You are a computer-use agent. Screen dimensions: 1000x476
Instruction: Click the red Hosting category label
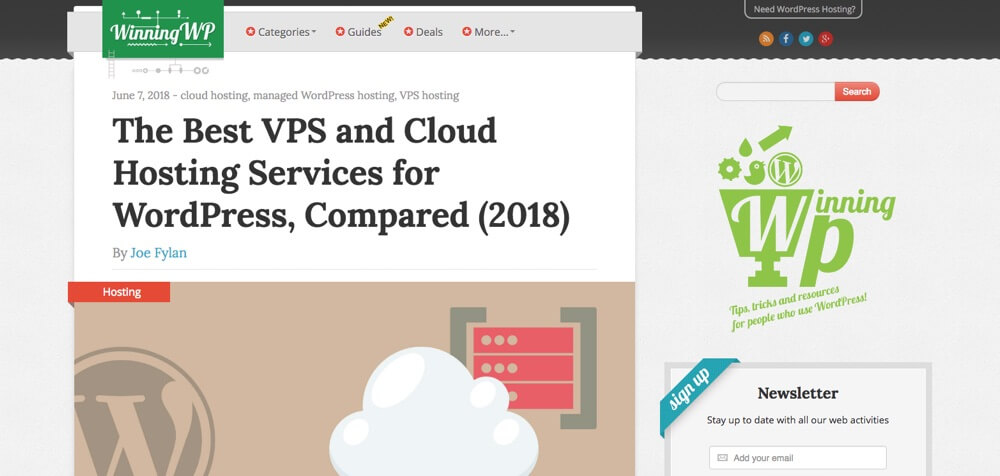(x=119, y=292)
